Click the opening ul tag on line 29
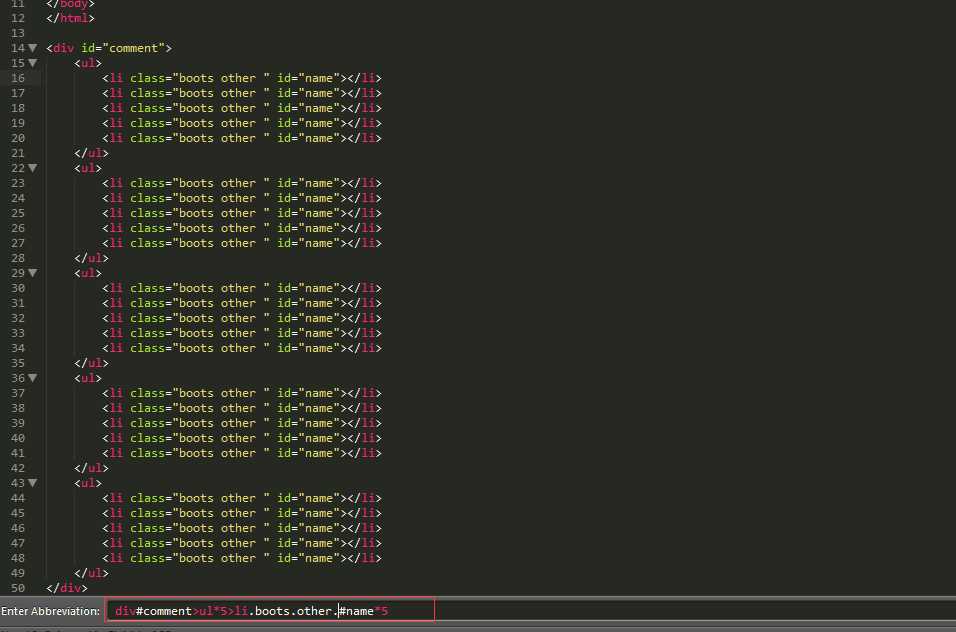The width and height of the screenshot is (956, 632). click(x=88, y=273)
